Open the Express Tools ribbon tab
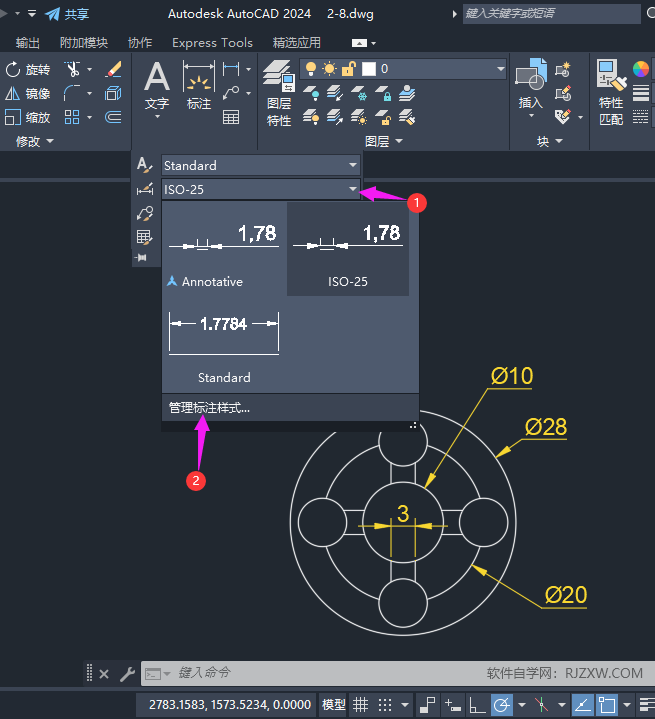The image size is (655, 719). pyautogui.click(x=212, y=43)
